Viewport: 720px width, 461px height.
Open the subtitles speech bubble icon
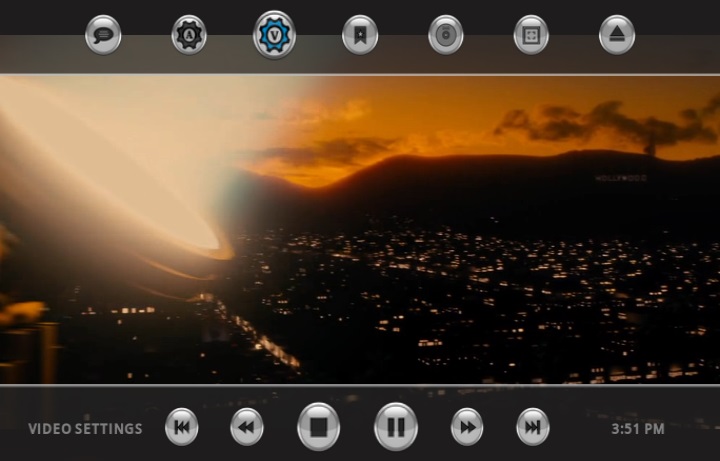(103, 35)
